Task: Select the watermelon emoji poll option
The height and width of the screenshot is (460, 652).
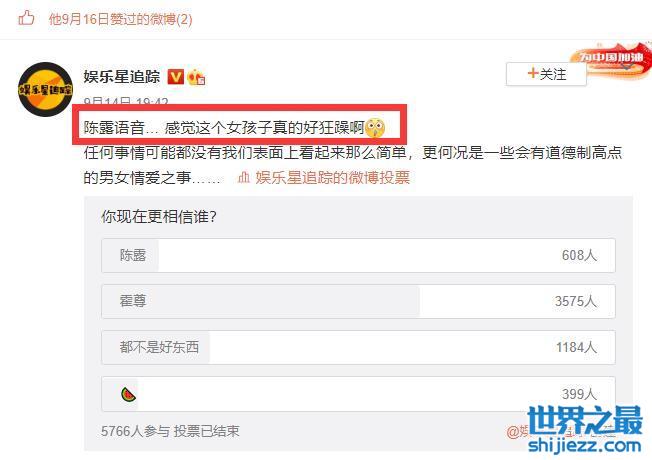Action: (x=358, y=394)
